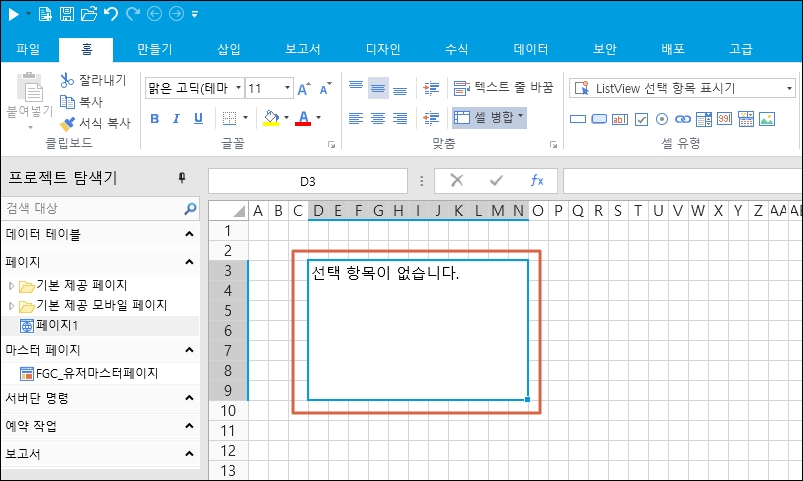Screen dimensions: 803x481
Task: Toggle Underline formatting
Action: 199,119
